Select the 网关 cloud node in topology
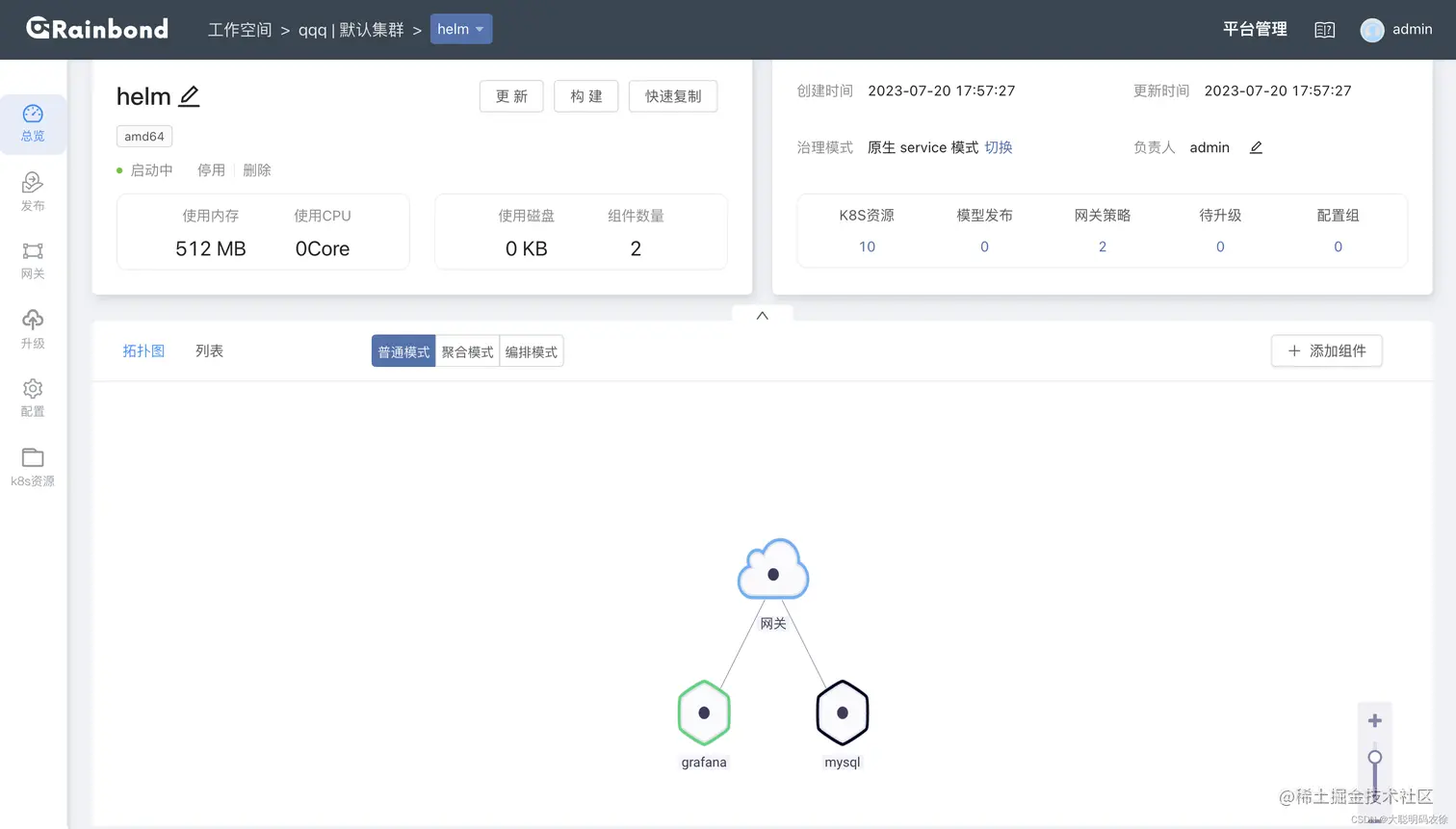The image size is (1456, 829). (x=773, y=570)
